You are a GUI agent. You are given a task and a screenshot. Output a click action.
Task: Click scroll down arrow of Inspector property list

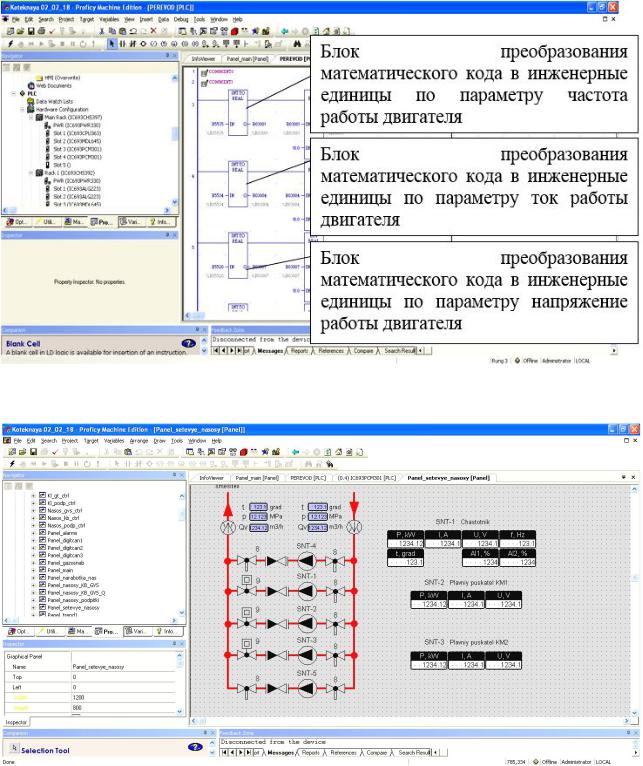pos(179,711)
